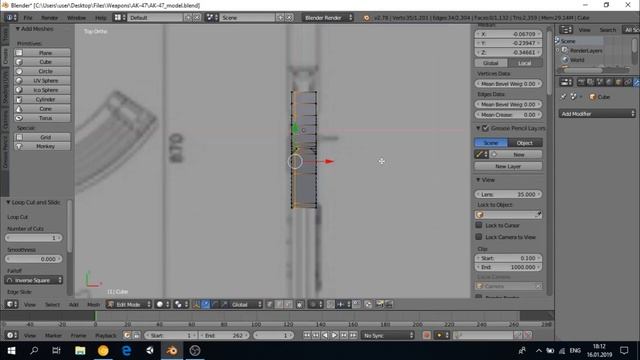The image size is (640, 360).
Task: Enable Lock to Cursor checkbox
Action: pyautogui.click(x=479, y=225)
